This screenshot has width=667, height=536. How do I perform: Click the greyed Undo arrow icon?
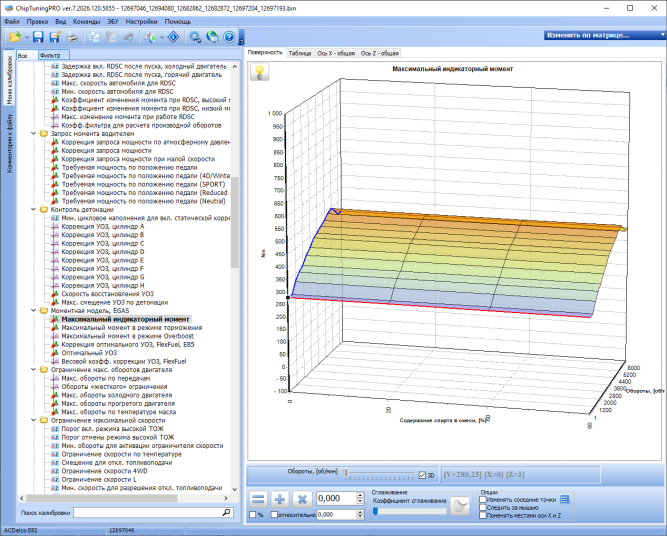[128, 37]
